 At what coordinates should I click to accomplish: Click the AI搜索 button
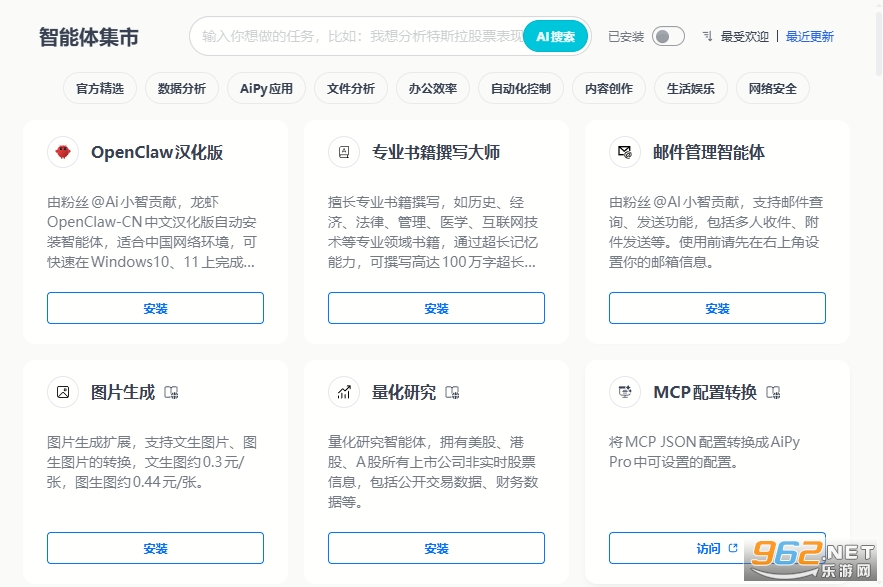point(555,37)
